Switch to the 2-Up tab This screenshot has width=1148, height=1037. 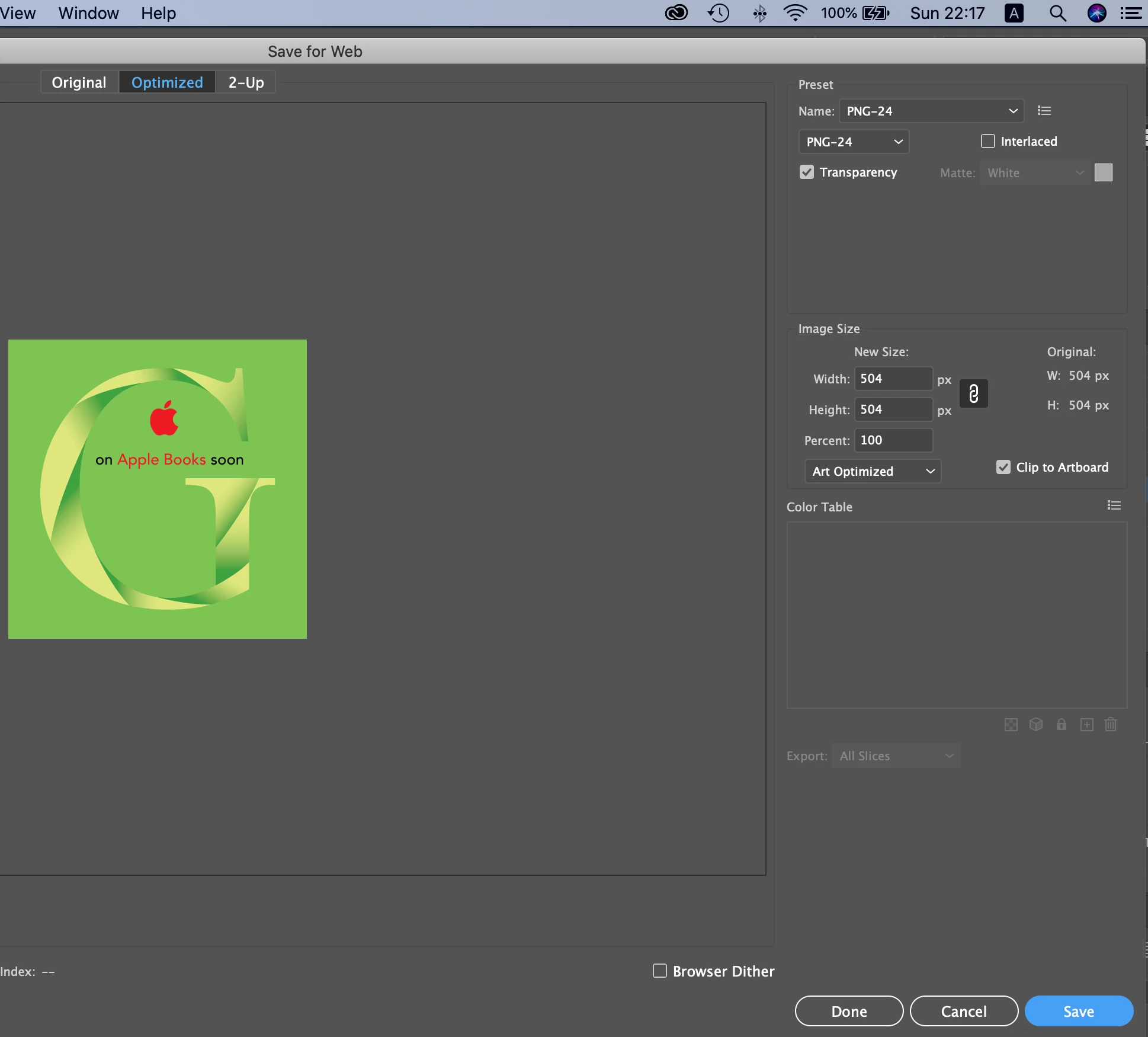246,82
